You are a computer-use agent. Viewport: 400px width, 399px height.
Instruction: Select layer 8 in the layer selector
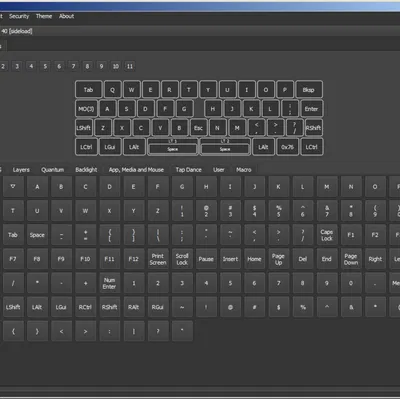coord(87,66)
